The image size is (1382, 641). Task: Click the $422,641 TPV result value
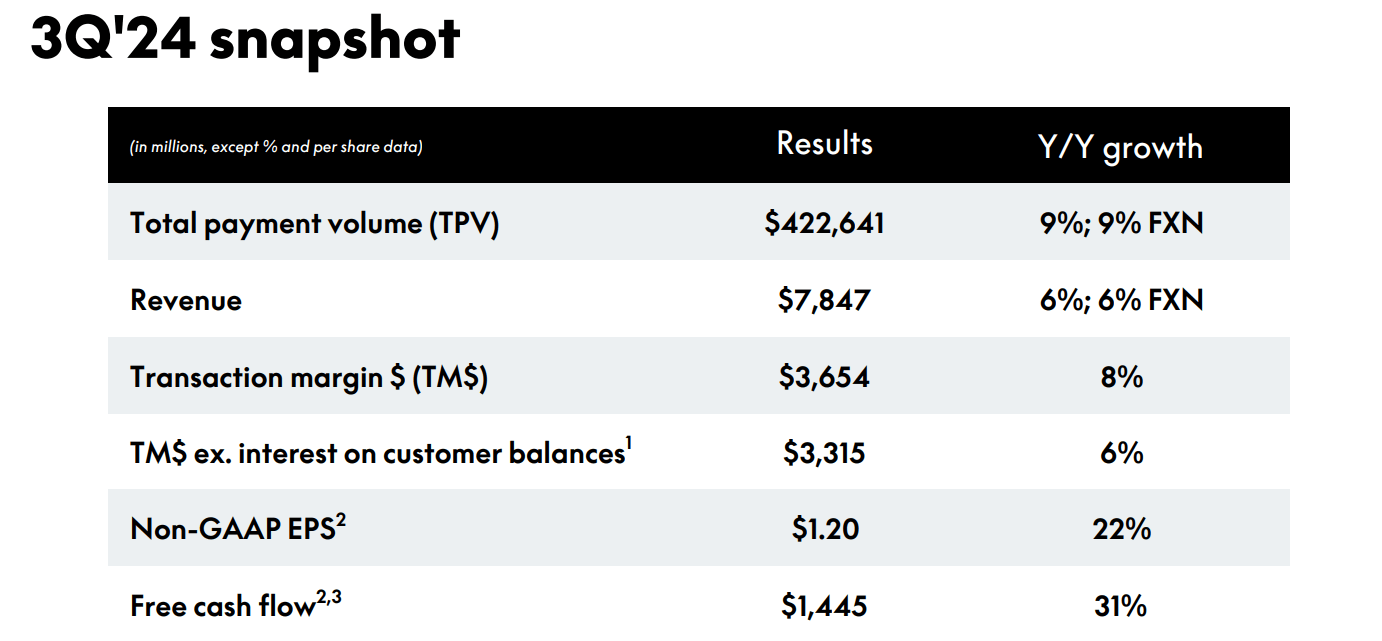(x=824, y=223)
